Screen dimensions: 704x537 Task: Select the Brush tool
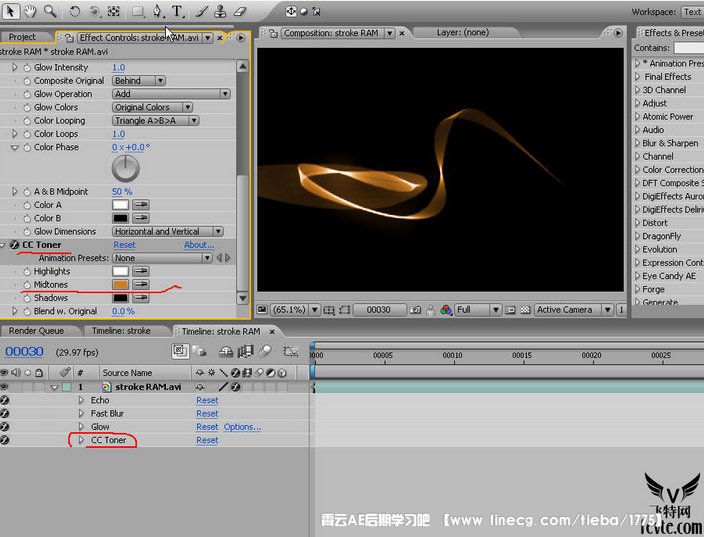pos(201,11)
